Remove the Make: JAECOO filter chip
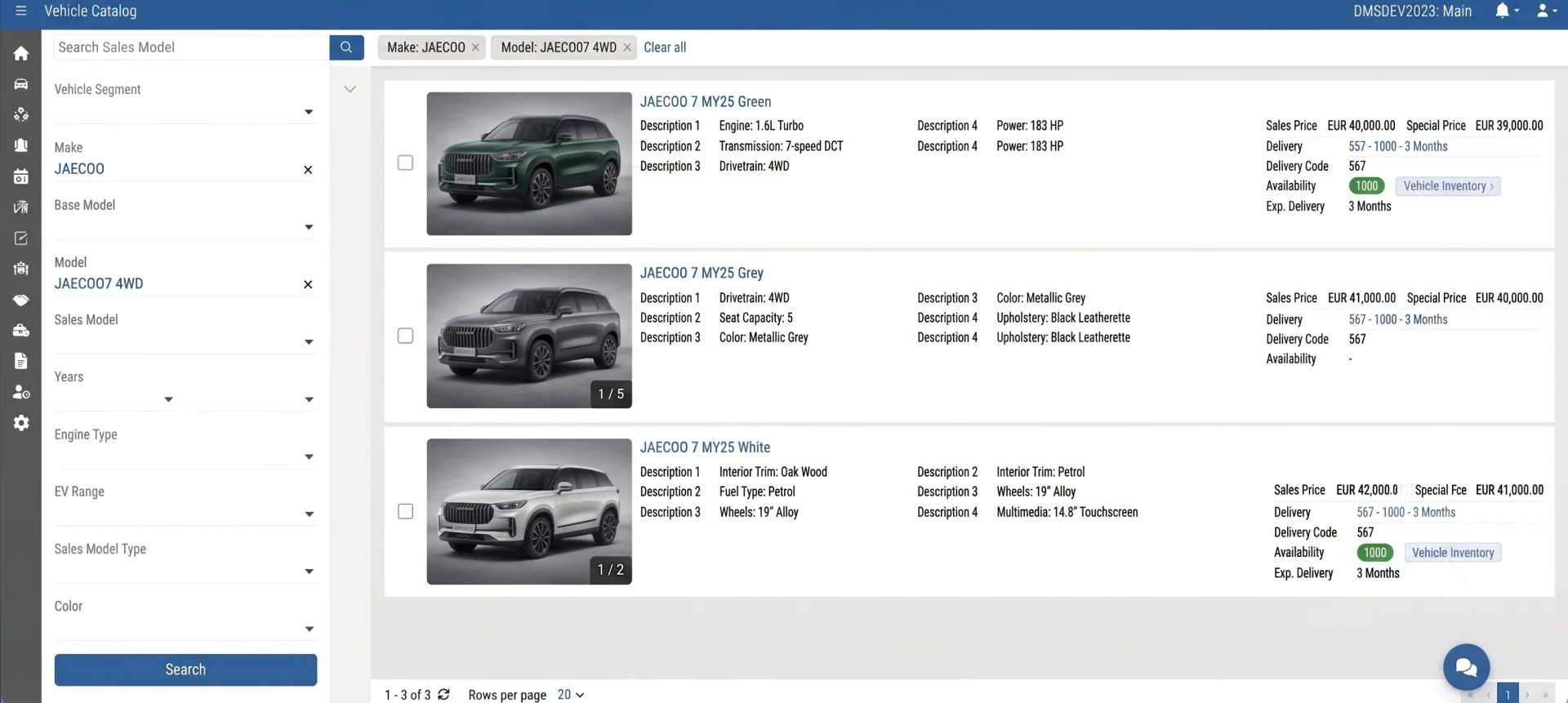 tap(475, 47)
